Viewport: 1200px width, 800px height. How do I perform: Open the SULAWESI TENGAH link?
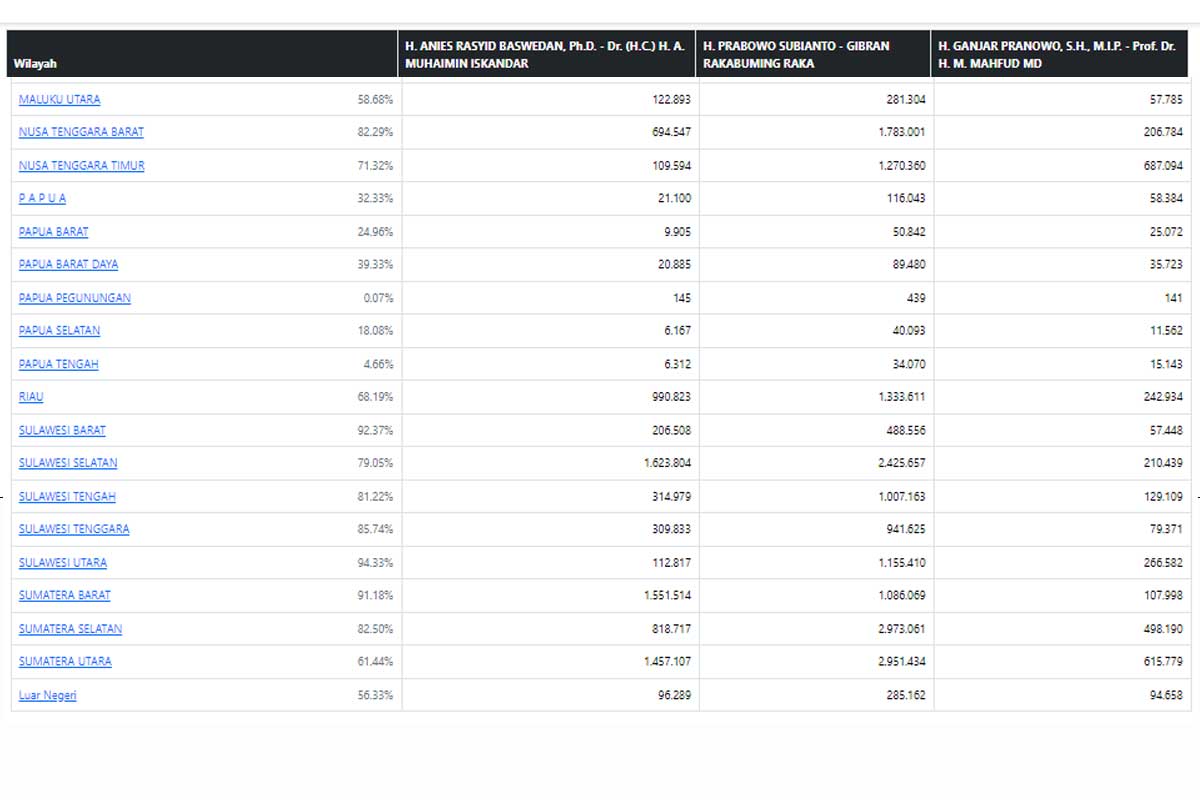[67, 496]
